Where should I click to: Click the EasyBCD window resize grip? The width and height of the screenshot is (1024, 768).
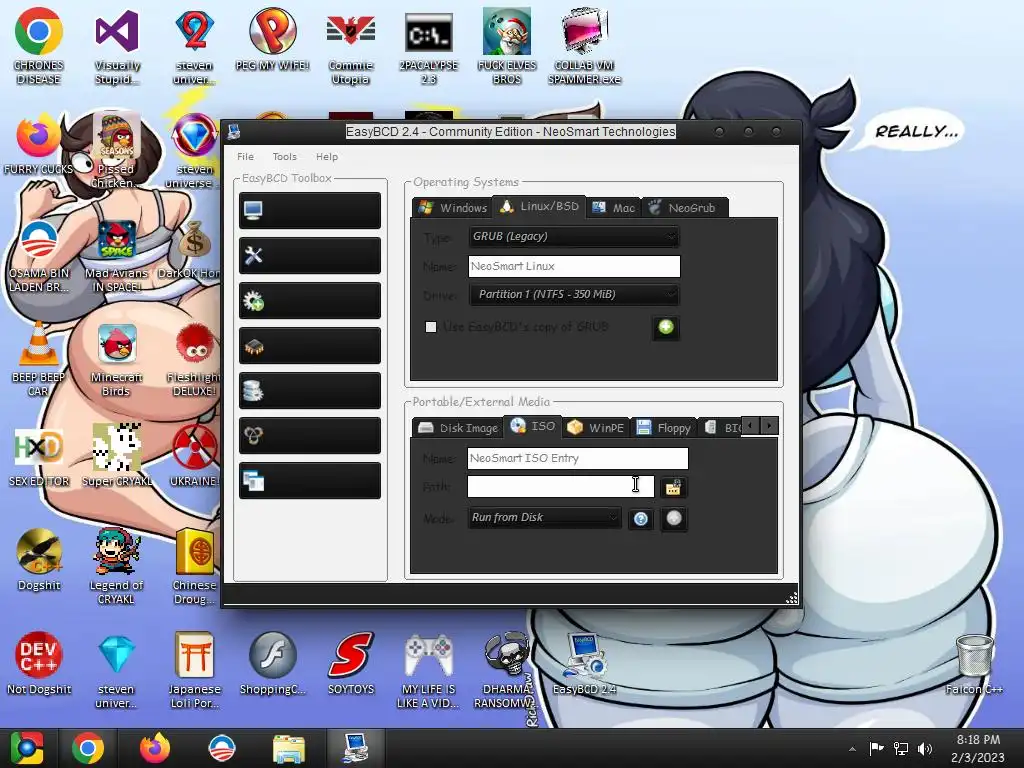coord(792,598)
